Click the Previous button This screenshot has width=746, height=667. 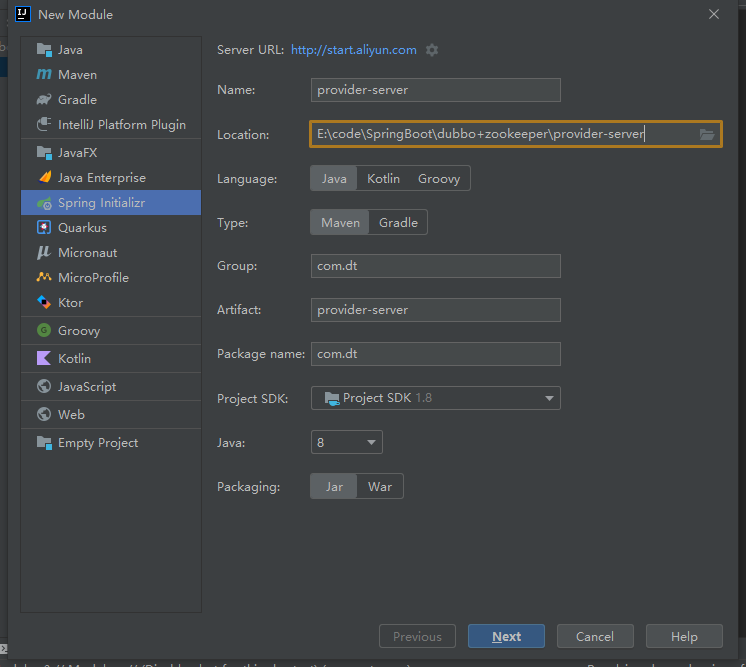click(x=417, y=636)
